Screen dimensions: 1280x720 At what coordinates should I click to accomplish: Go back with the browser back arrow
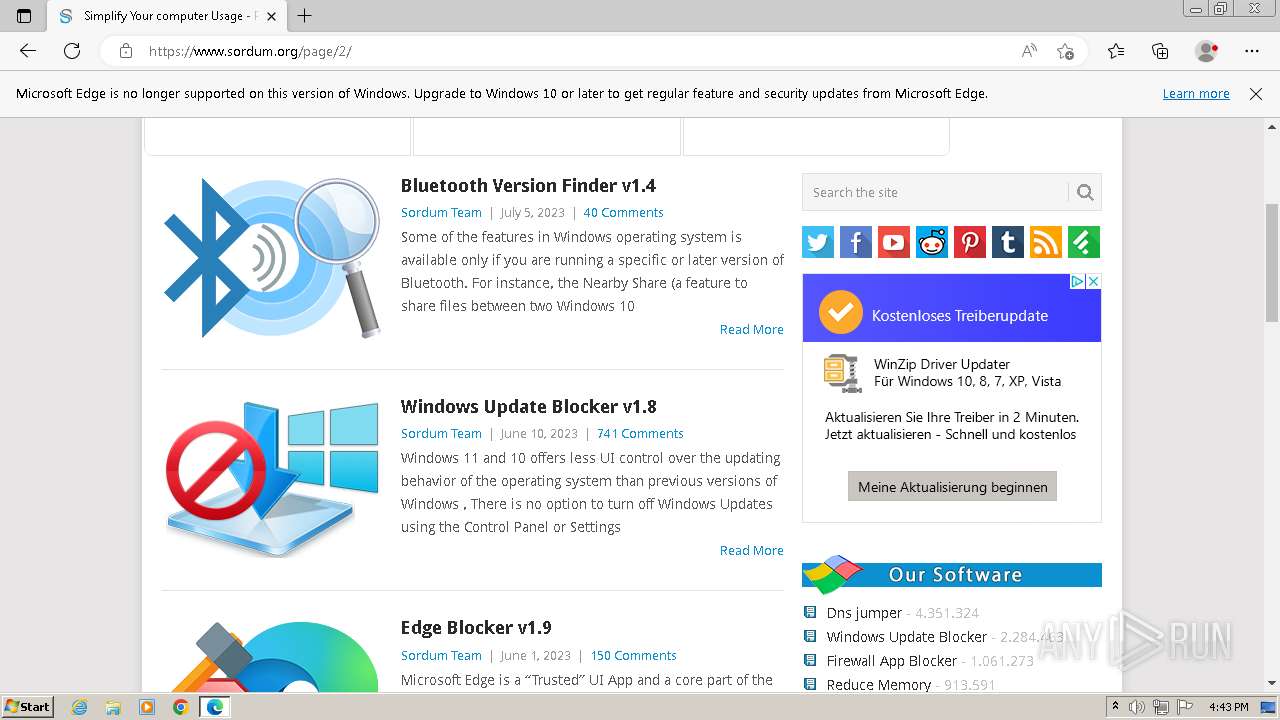(28, 51)
